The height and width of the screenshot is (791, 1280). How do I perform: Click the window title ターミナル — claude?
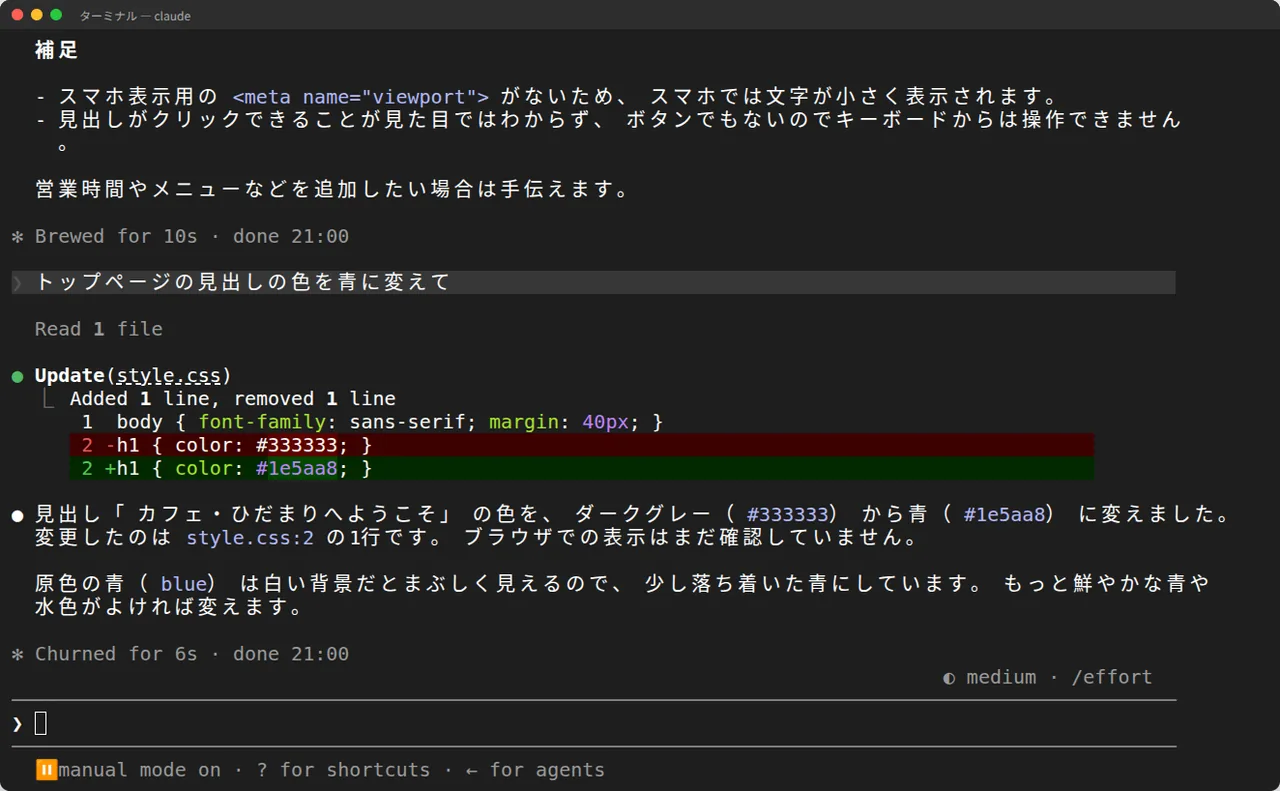point(135,16)
